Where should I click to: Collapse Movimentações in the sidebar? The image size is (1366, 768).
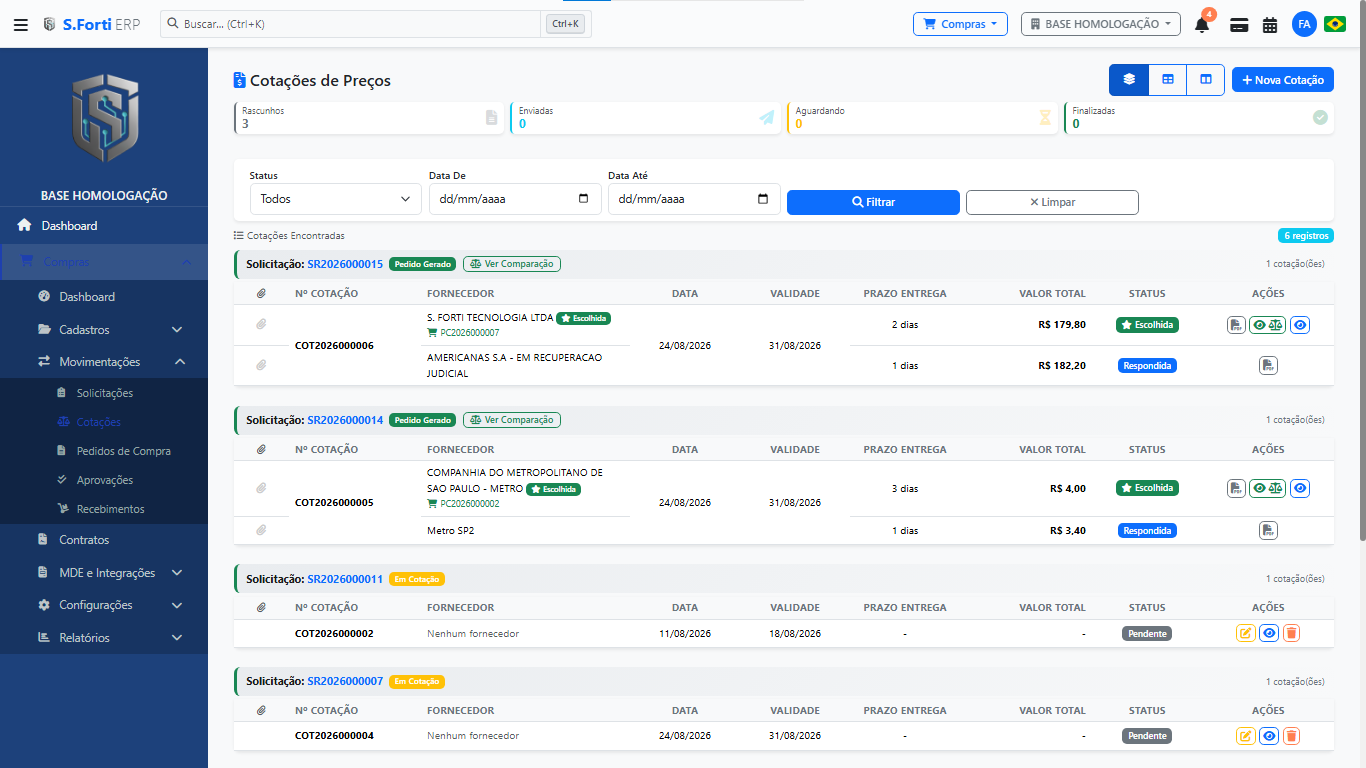click(104, 362)
